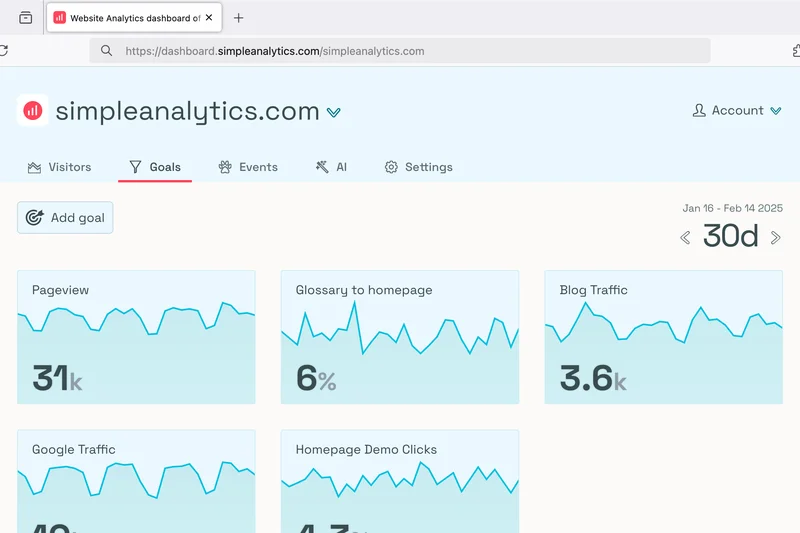Open the Google Traffic goal card
Image resolution: width=800 pixels, height=533 pixels.
pyautogui.click(x=136, y=481)
